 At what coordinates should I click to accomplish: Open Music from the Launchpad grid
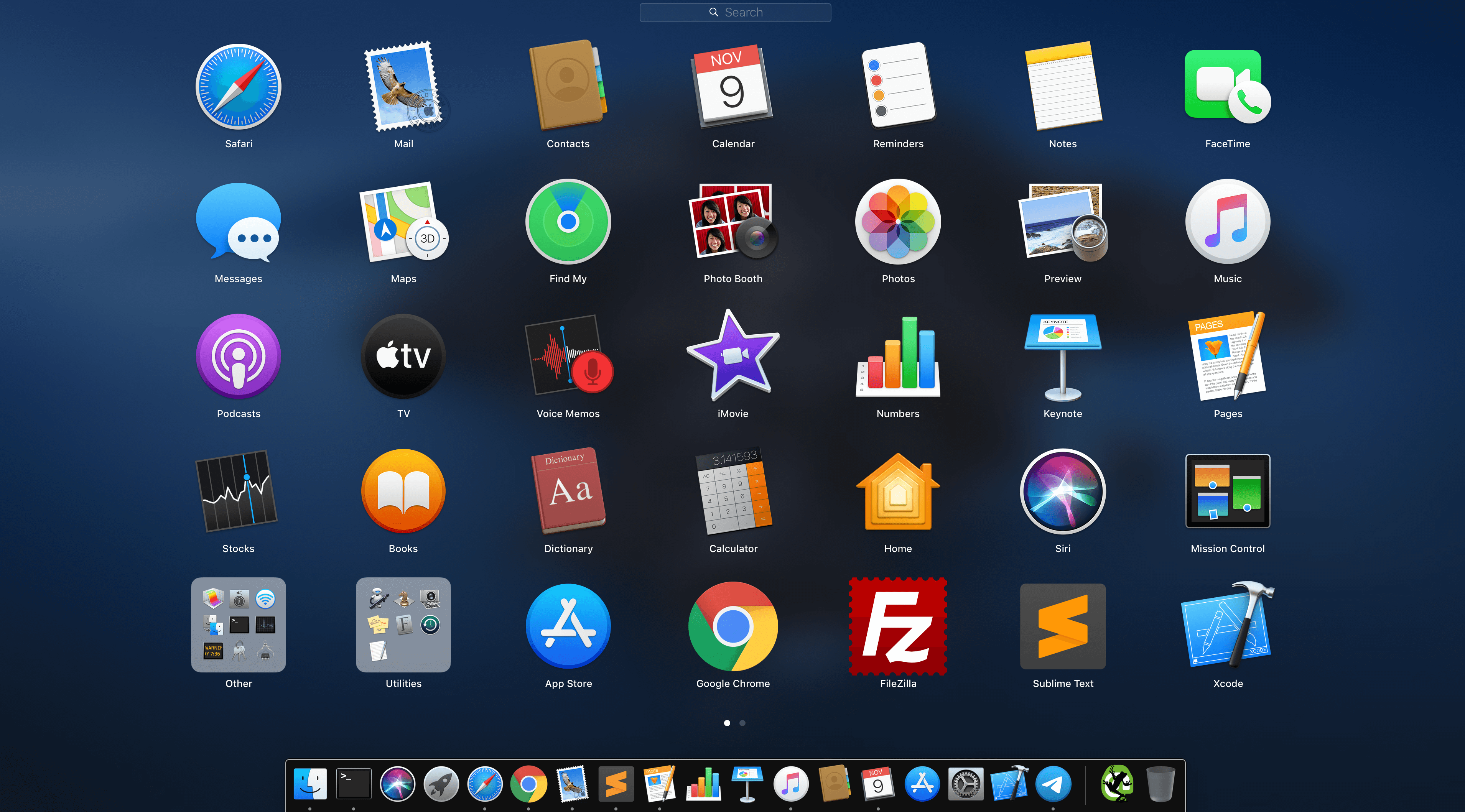pos(1228,221)
